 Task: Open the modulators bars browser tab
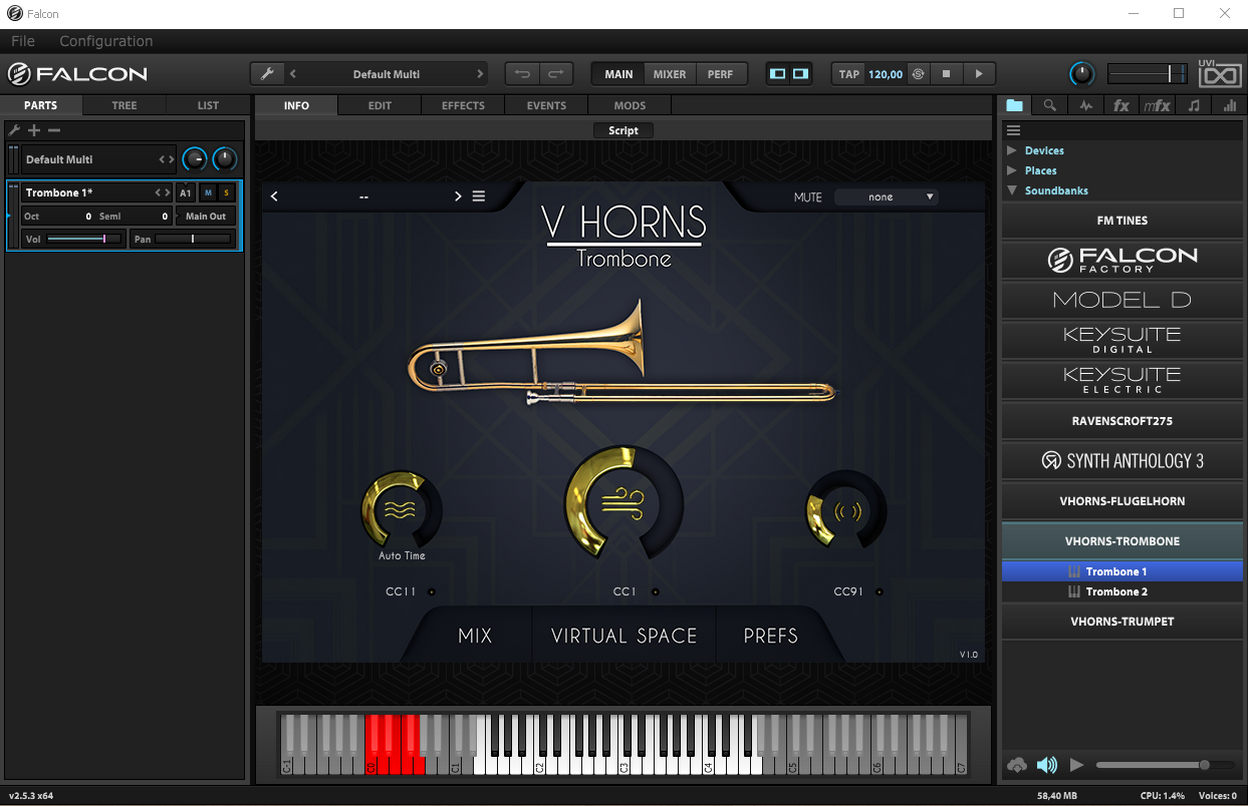point(1230,105)
